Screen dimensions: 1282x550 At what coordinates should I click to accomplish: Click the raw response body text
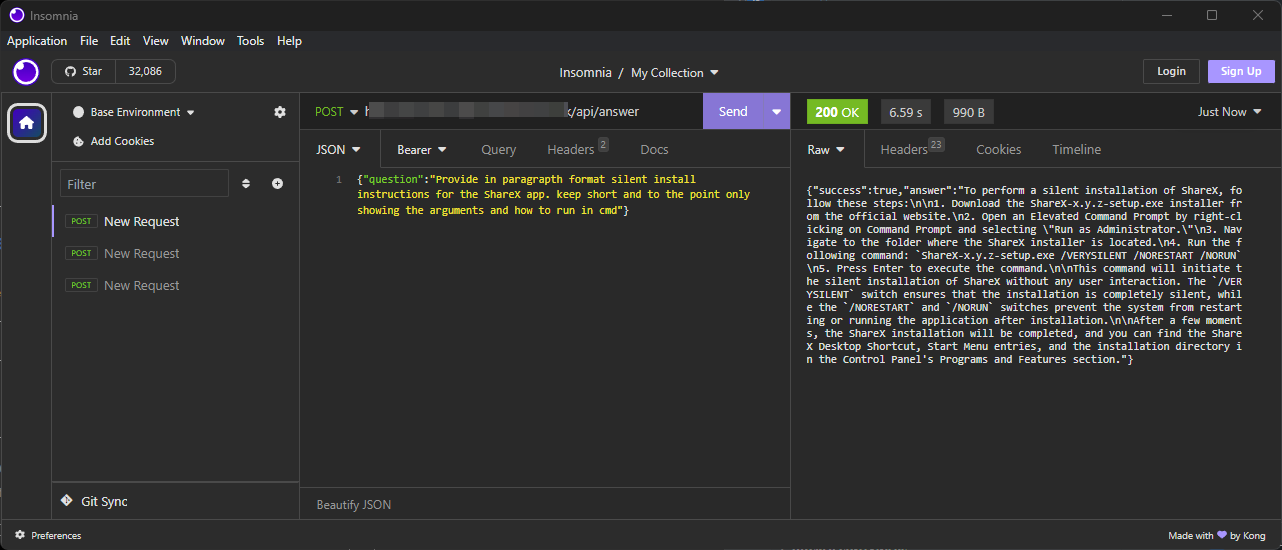pyautogui.click(x=1024, y=274)
